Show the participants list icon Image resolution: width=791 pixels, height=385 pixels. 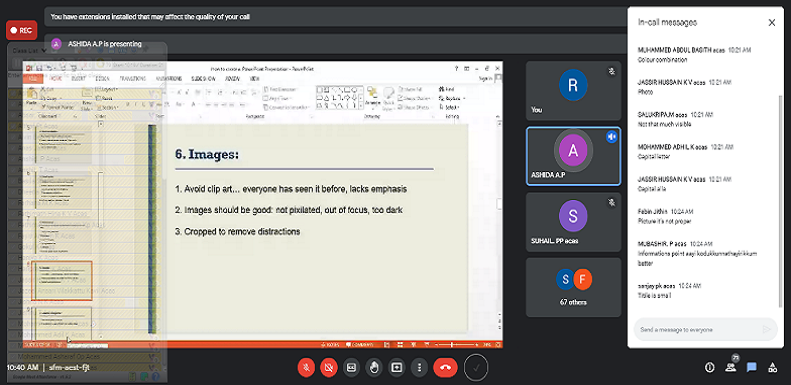click(730, 367)
